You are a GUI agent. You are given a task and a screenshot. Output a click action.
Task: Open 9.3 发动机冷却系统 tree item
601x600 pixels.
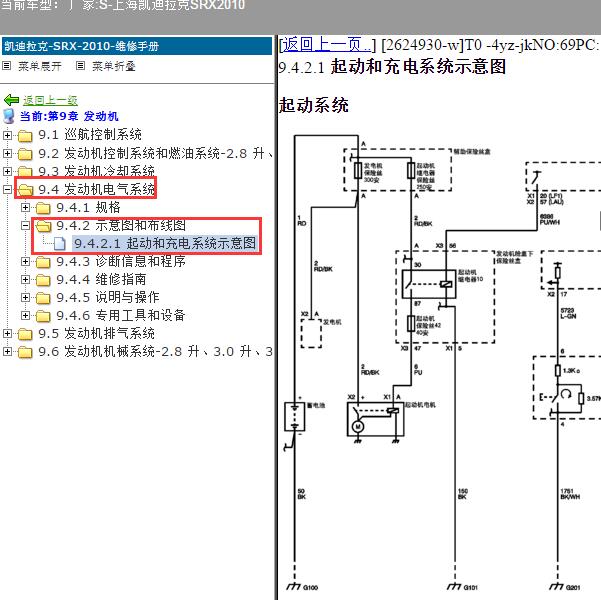point(97,171)
